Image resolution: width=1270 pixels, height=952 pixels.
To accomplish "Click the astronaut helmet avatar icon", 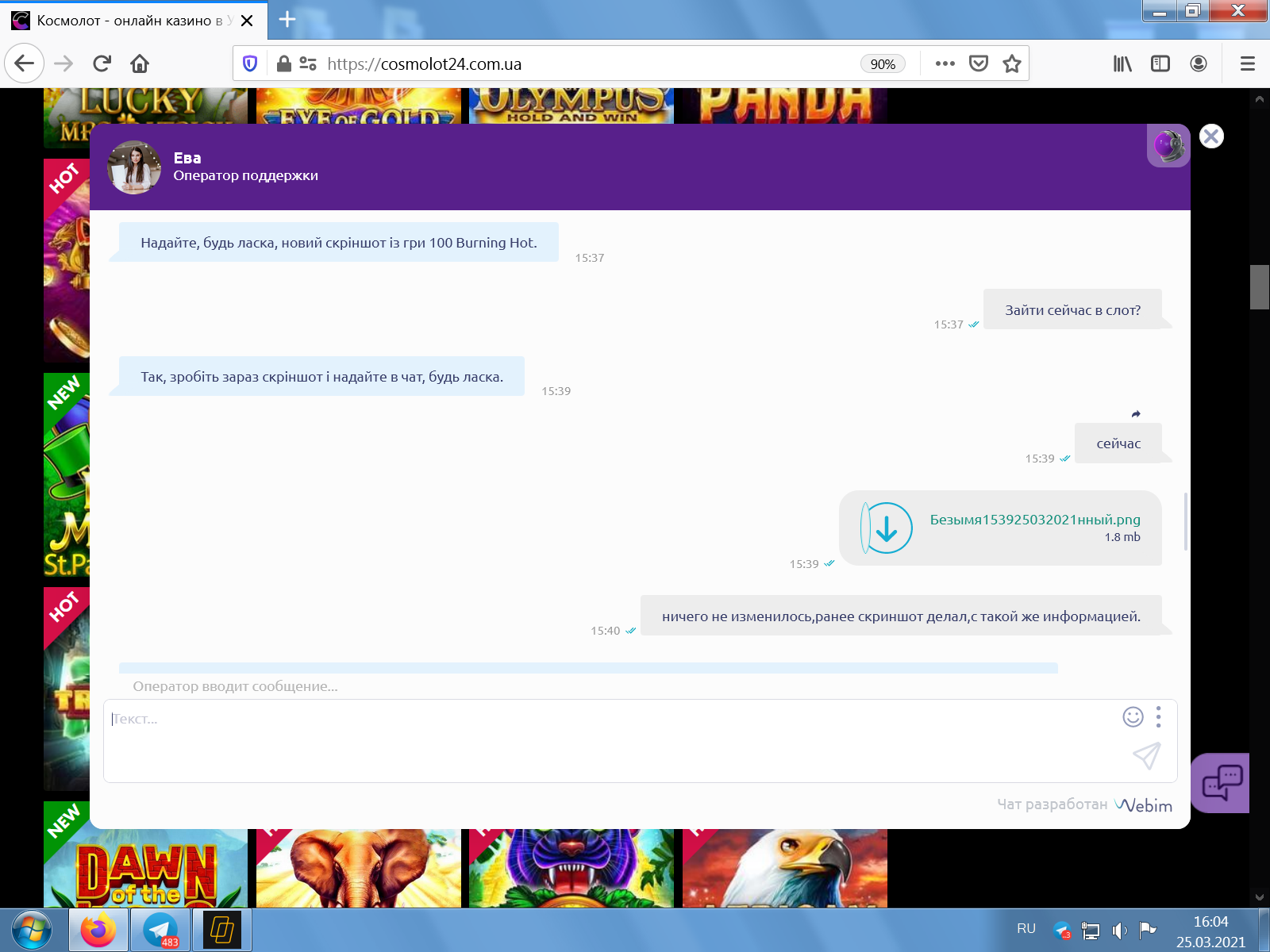I will pyautogui.click(x=1168, y=145).
